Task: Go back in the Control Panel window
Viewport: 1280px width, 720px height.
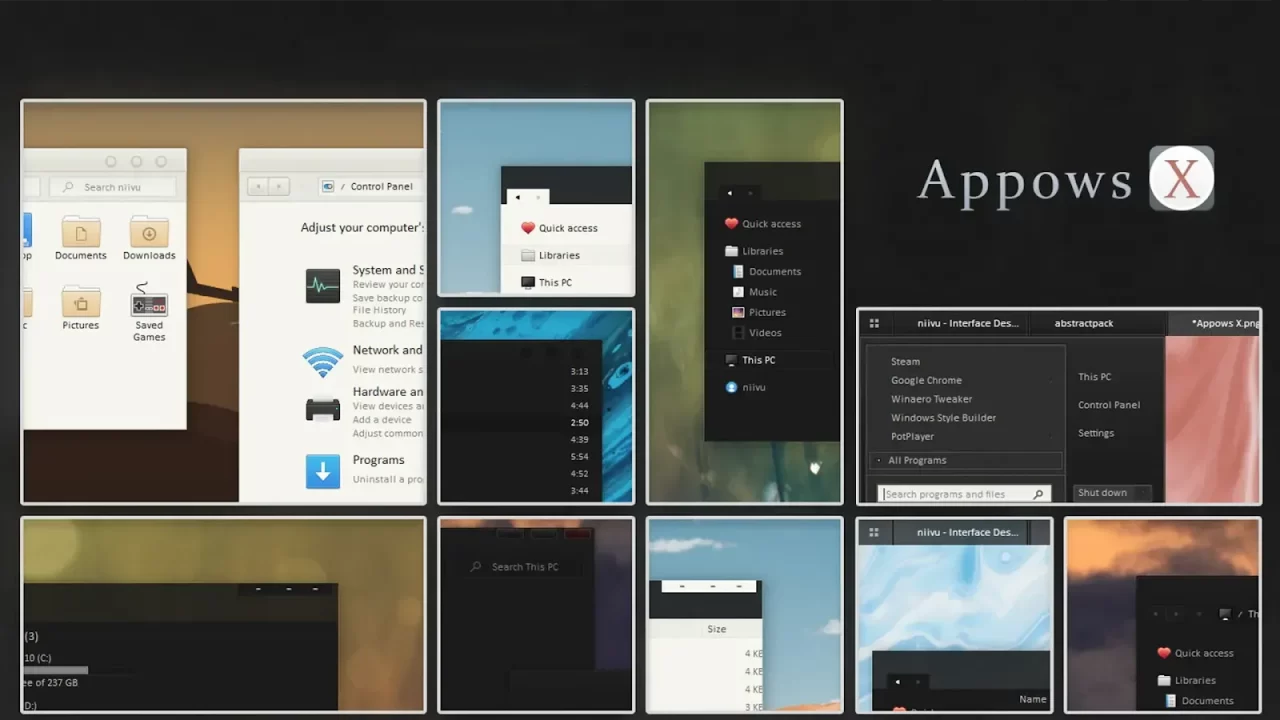Action: 259,186
